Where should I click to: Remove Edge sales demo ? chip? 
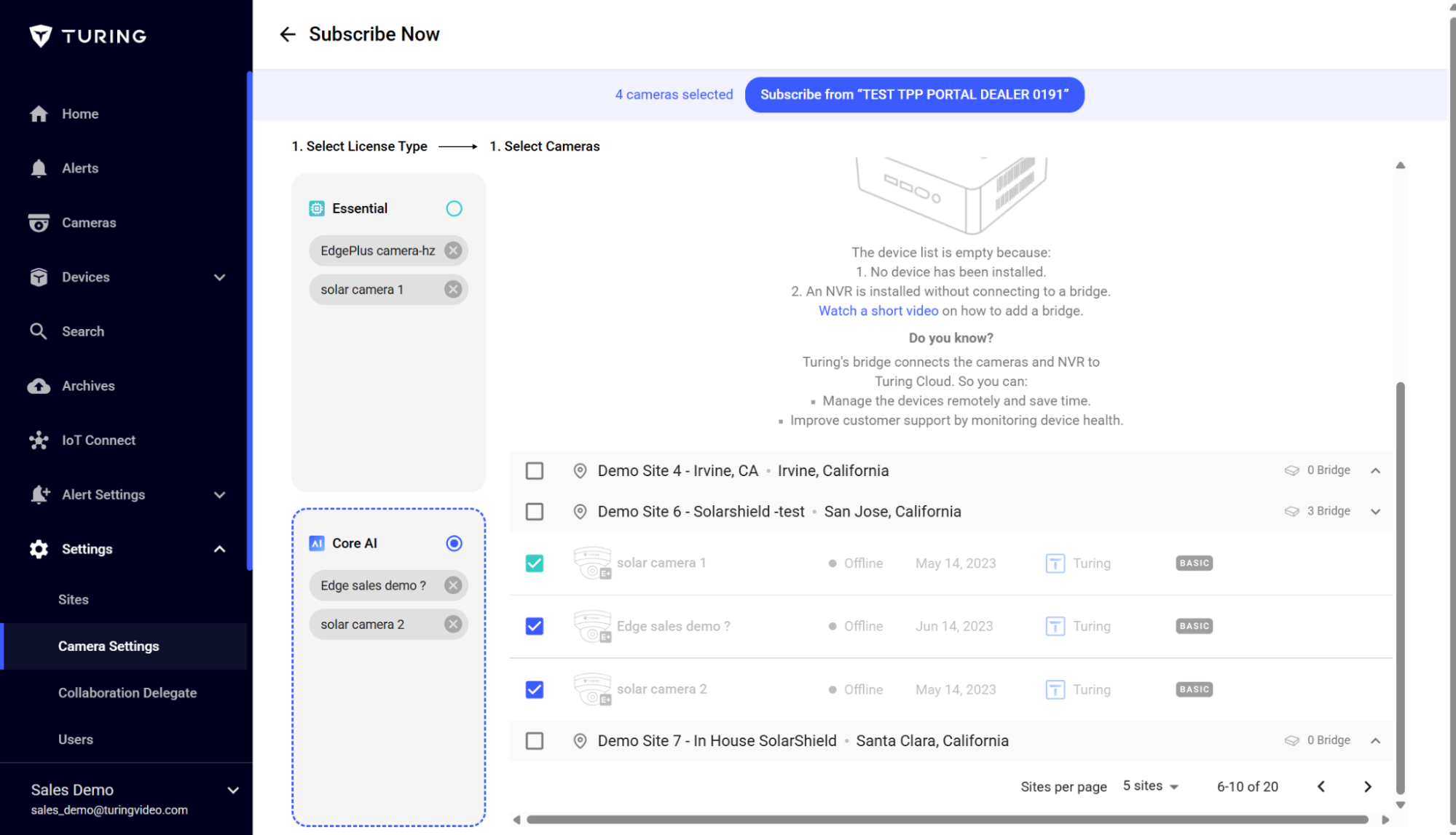pyautogui.click(x=453, y=585)
